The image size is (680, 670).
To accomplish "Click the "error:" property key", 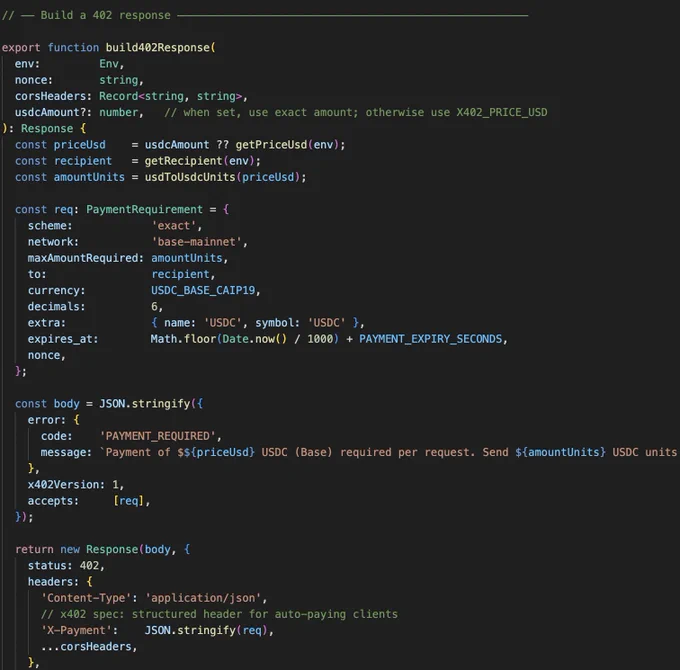I will (x=47, y=420).
